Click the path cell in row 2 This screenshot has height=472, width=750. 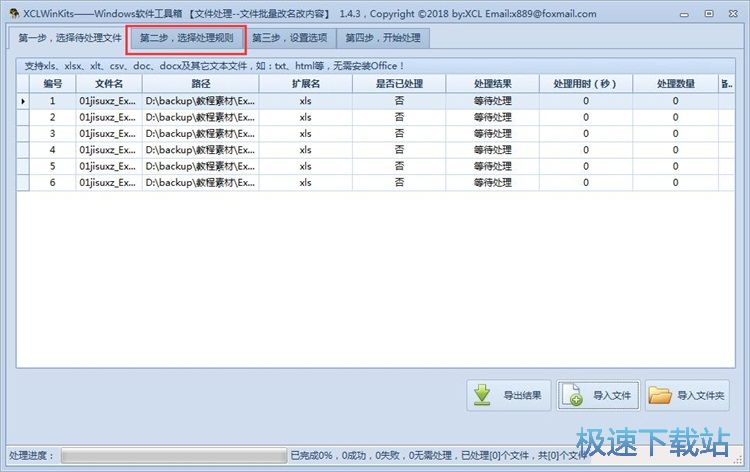(200, 117)
